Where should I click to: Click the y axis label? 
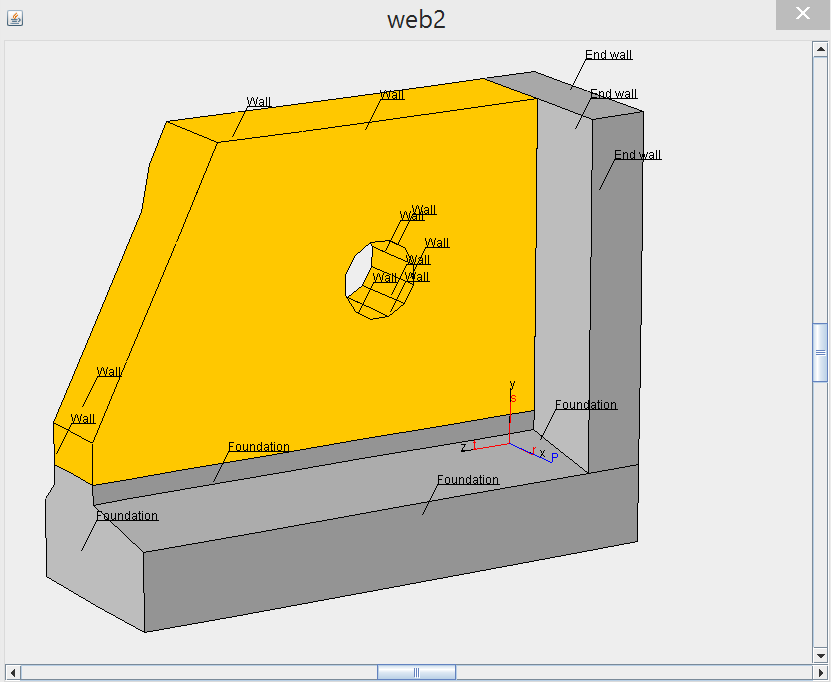[x=512, y=384]
